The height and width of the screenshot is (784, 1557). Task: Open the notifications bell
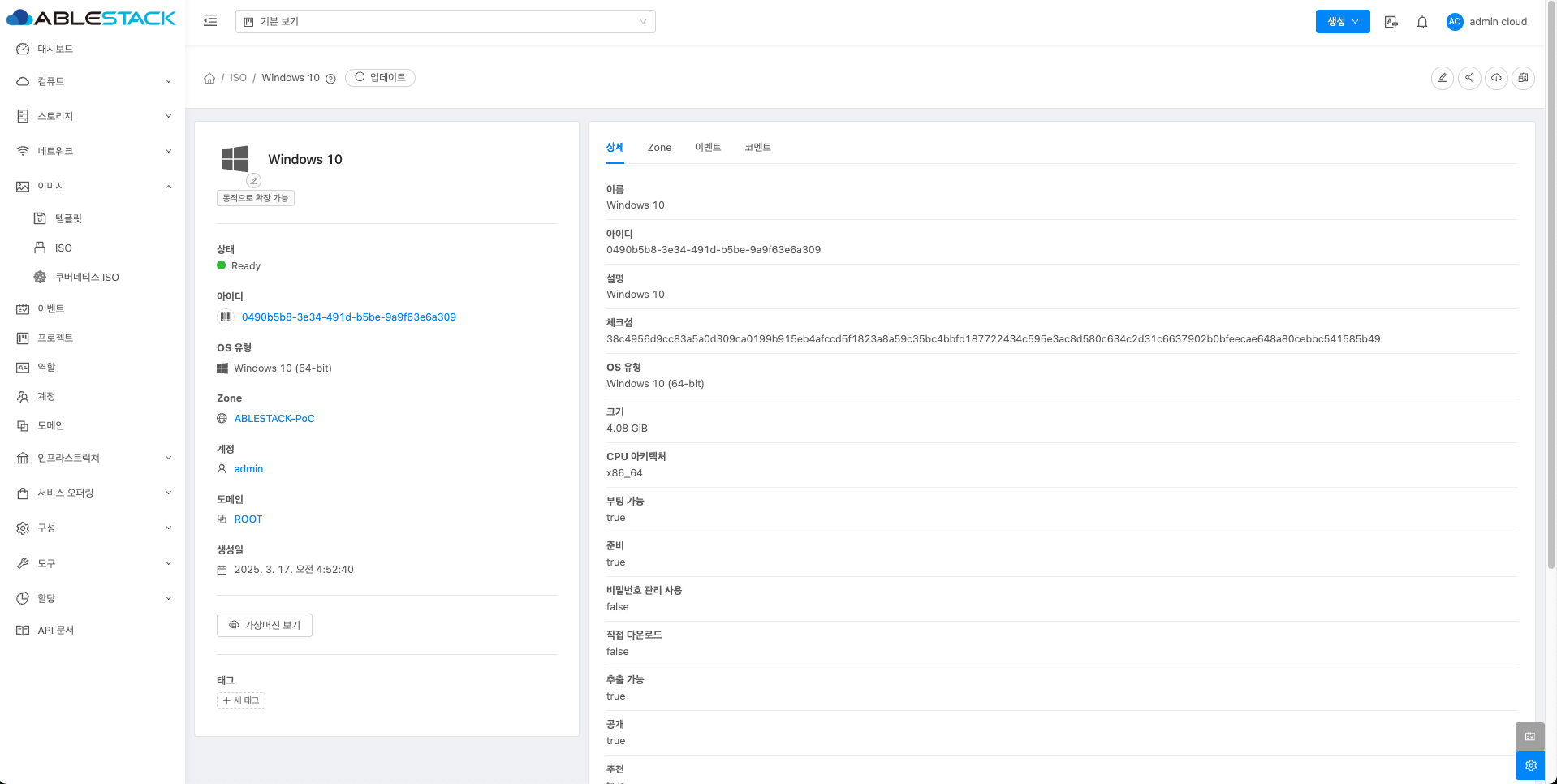[1422, 22]
